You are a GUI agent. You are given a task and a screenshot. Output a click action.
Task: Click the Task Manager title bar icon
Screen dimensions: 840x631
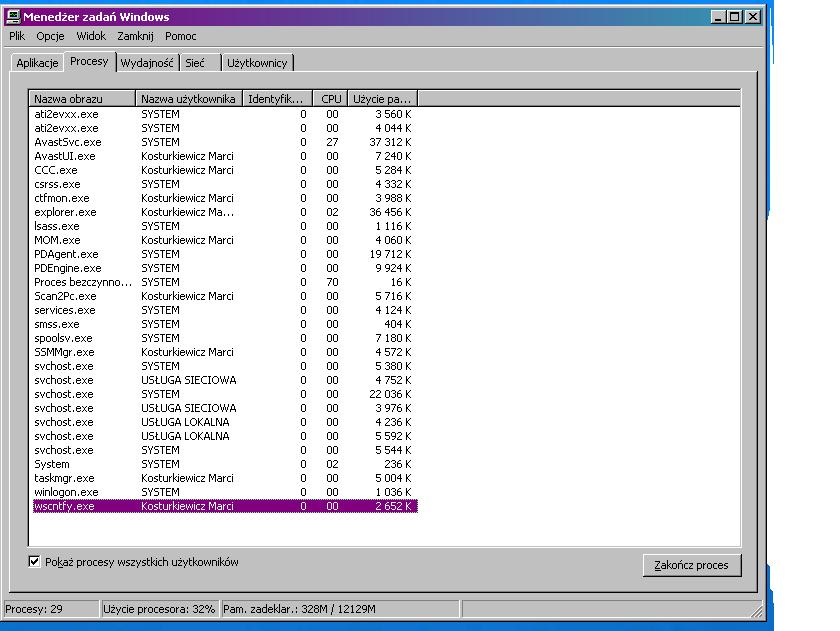12,17
